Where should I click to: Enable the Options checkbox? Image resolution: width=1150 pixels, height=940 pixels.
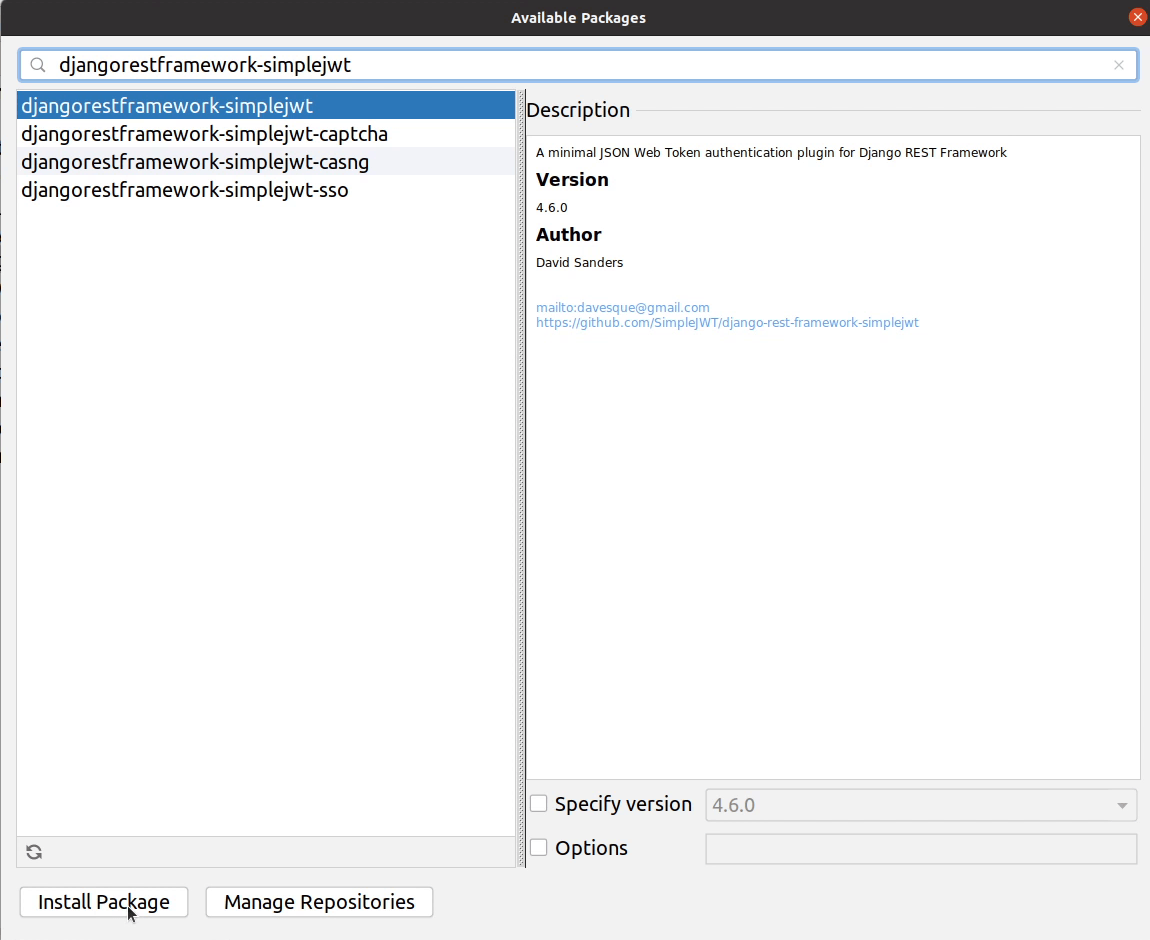538,847
